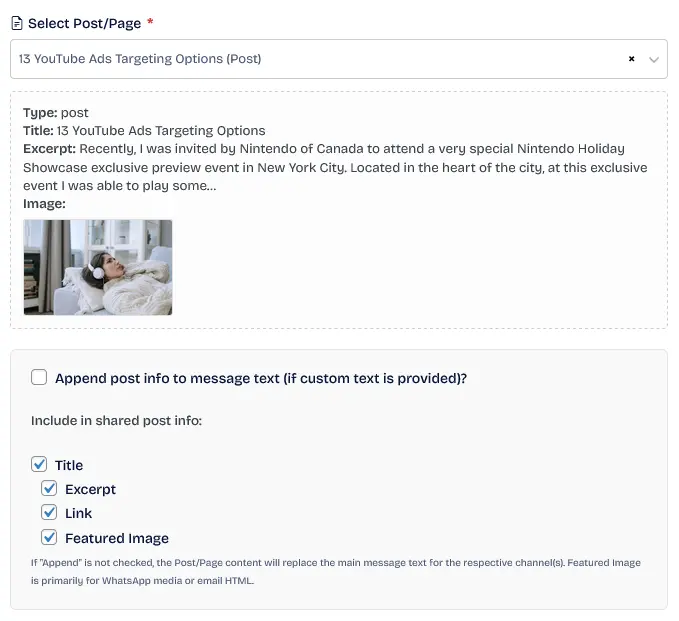This screenshot has height=621, width=679.
Task: Toggle the Link checkbox off
Action: pos(49,512)
